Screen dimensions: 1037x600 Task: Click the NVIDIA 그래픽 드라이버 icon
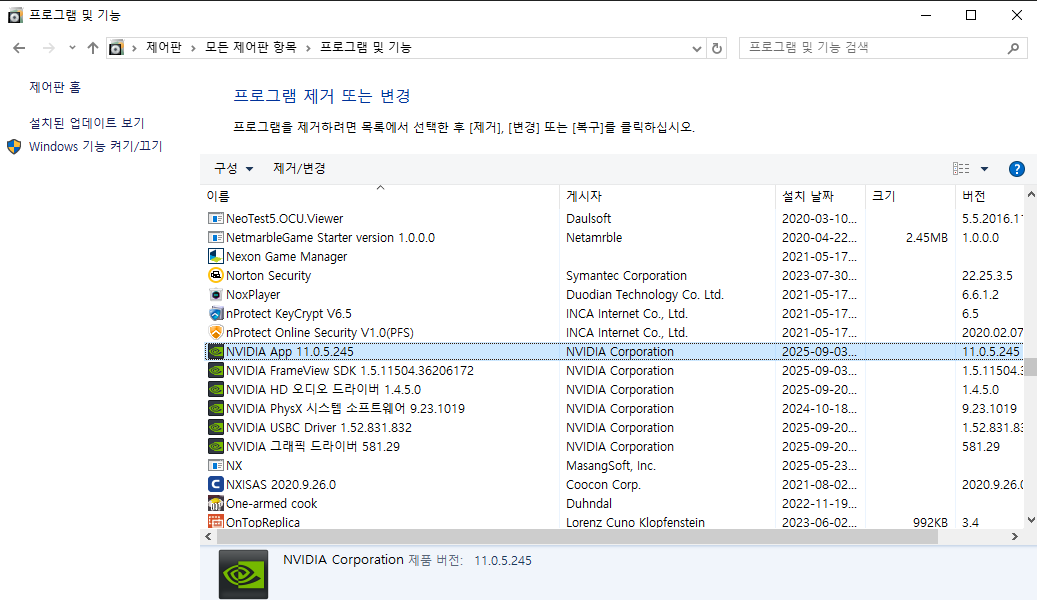click(215, 447)
